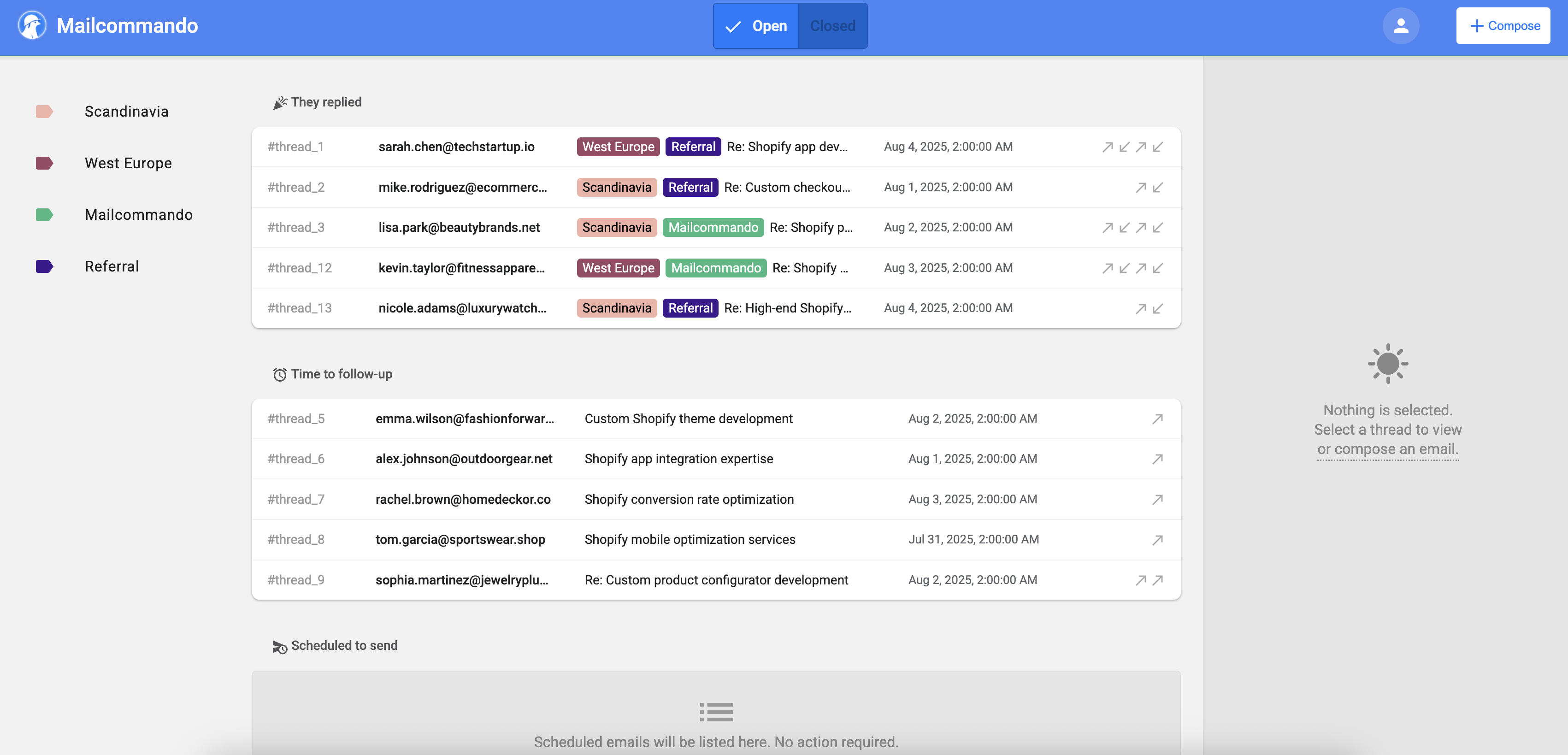Image resolution: width=1568 pixels, height=755 pixels.
Task: Click the Mailcommando tag on thread_12
Action: 716,268
